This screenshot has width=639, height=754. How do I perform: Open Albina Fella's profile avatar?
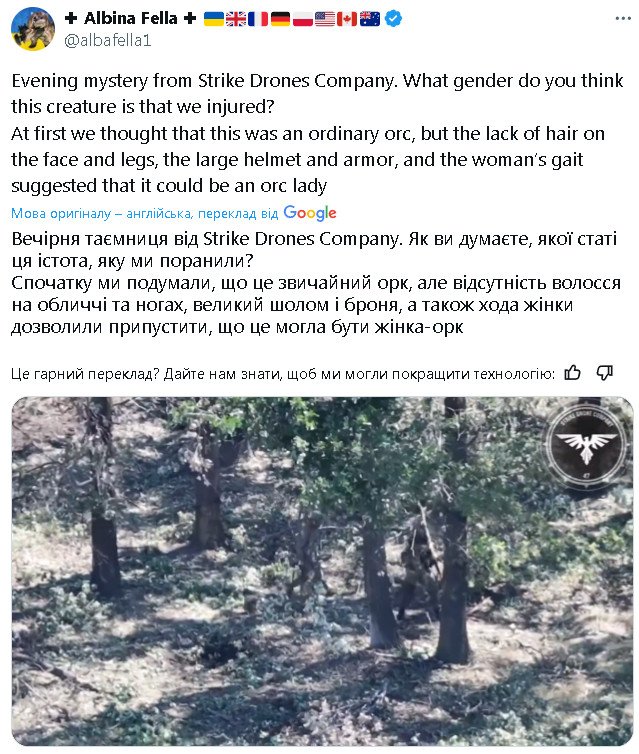[x=33, y=28]
